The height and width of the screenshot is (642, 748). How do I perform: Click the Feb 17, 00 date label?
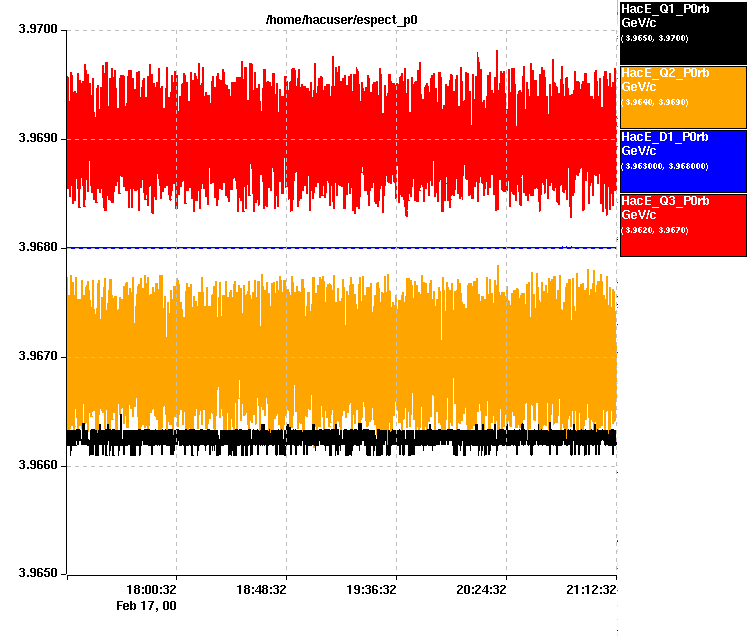[147, 606]
